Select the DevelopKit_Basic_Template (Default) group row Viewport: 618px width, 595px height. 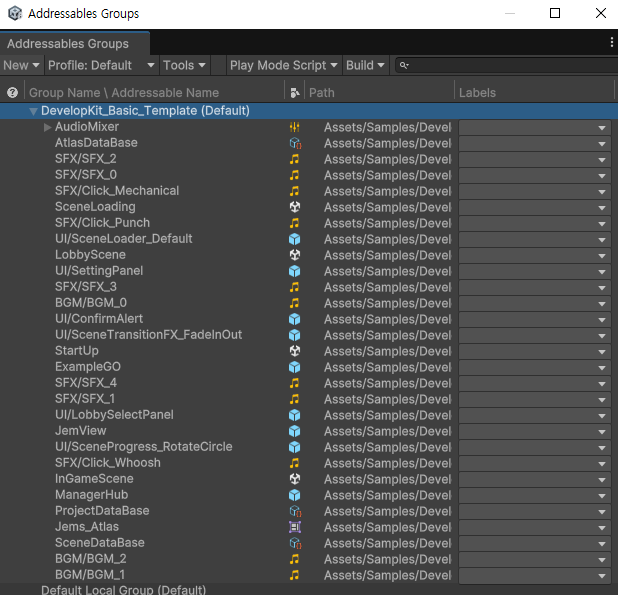[x=309, y=111]
